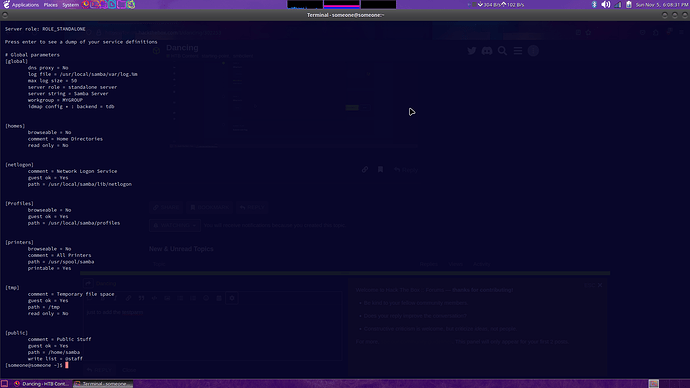Open the volume speaker tray icon

pos(606,4)
